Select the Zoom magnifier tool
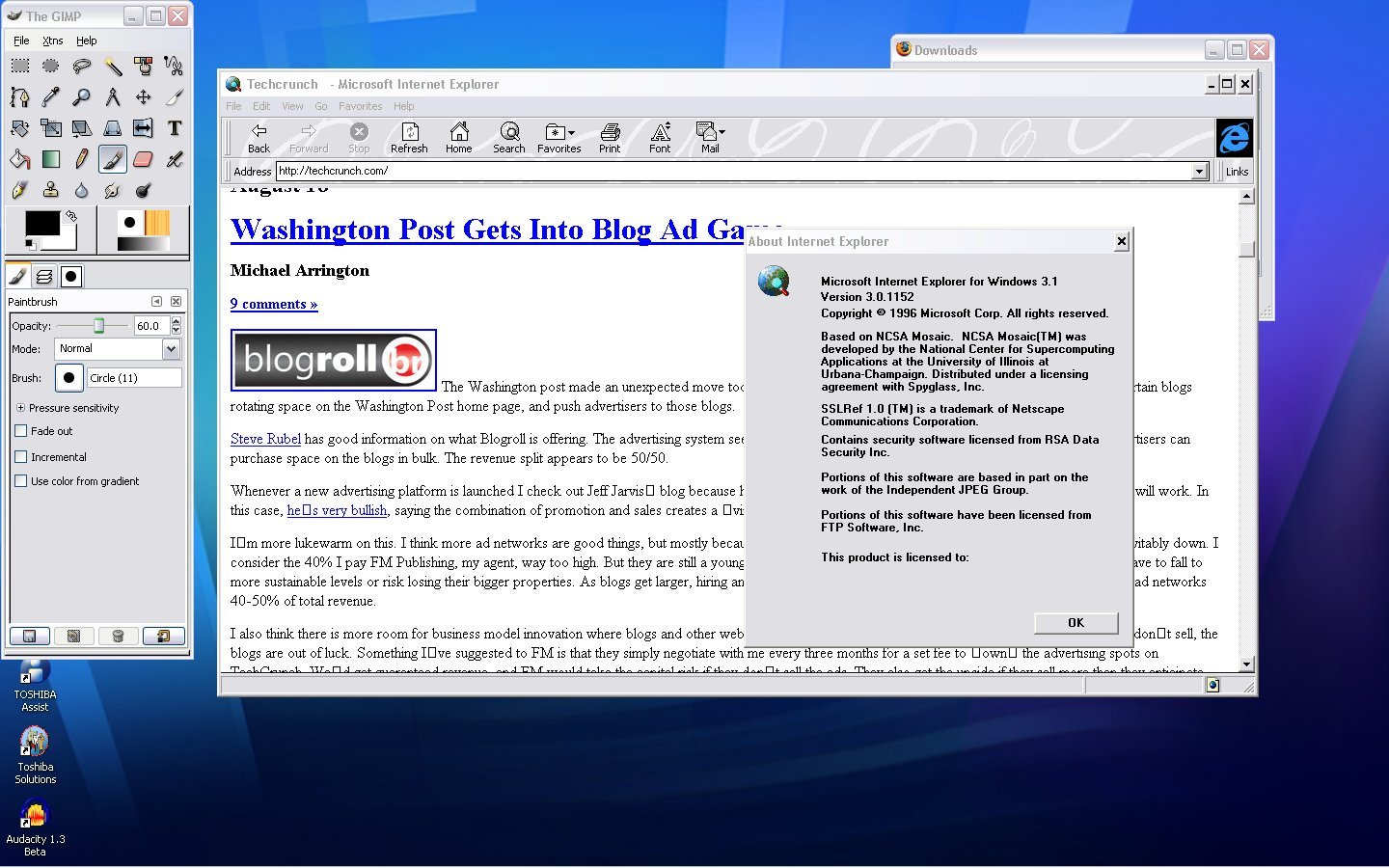1389x868 pixels. coord(82,96)
